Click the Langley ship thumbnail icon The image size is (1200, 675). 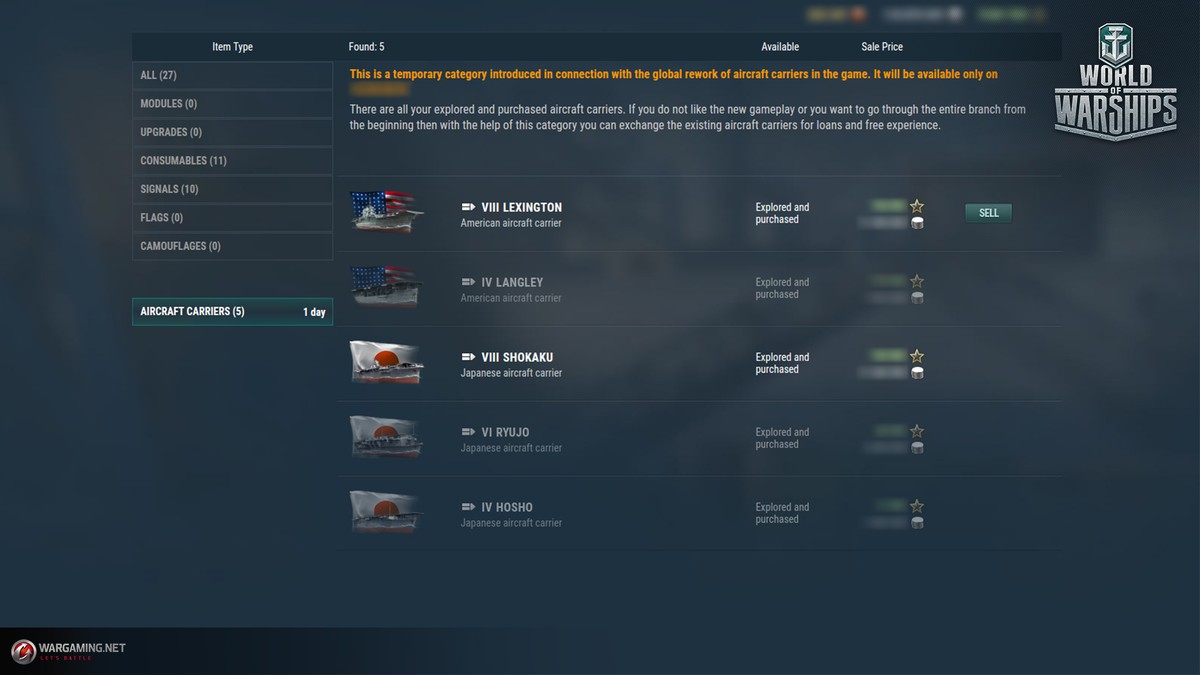pyautogui.click(x=384, y=287)
